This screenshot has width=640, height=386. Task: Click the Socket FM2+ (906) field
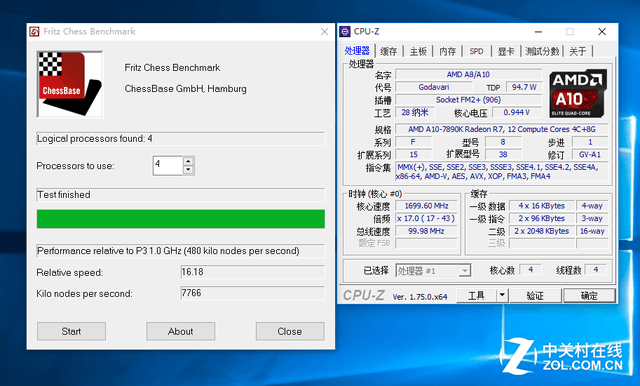[x=469, y=100]
